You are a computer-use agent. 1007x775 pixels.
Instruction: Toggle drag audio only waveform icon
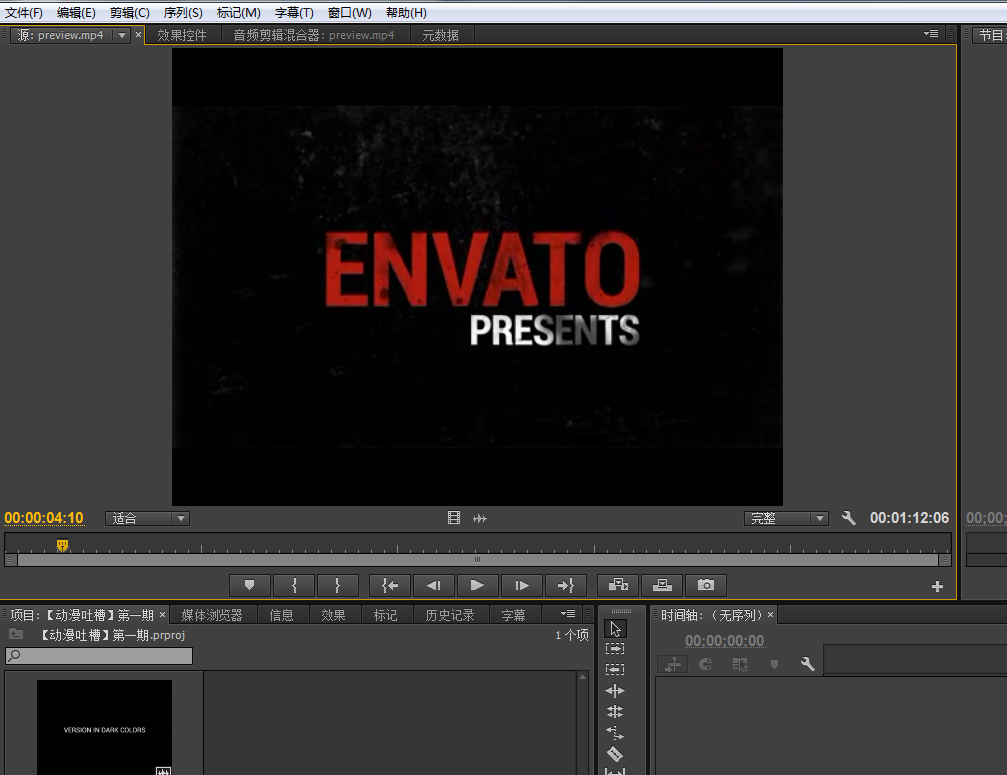click(480, 518)
